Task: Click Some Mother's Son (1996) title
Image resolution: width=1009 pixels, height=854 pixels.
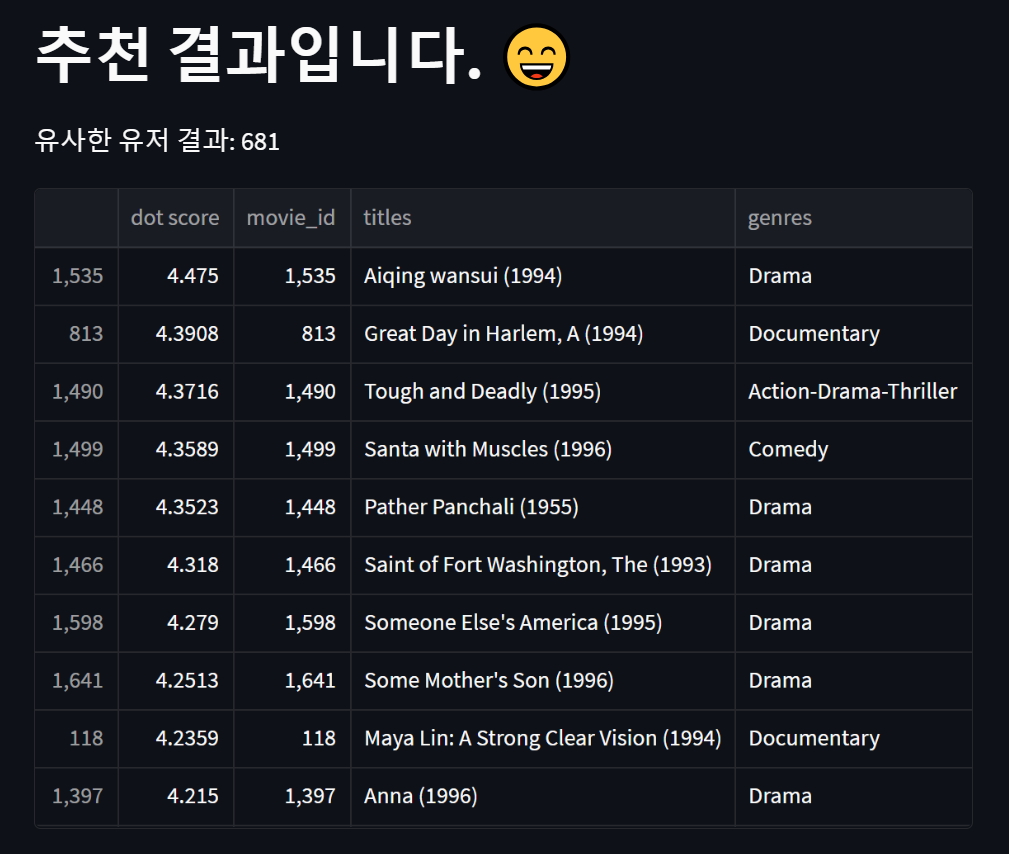Action: coord(543,681)
